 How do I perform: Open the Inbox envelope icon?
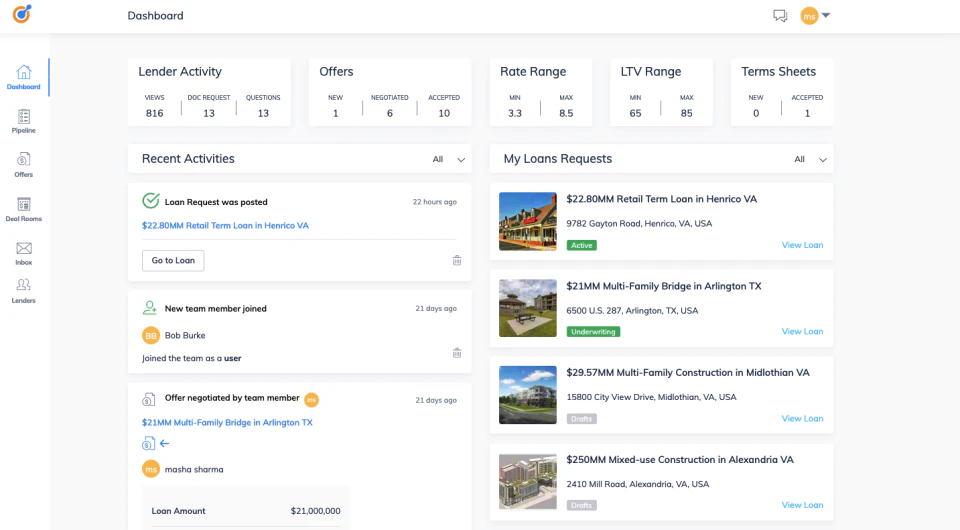tap(24, 249)
